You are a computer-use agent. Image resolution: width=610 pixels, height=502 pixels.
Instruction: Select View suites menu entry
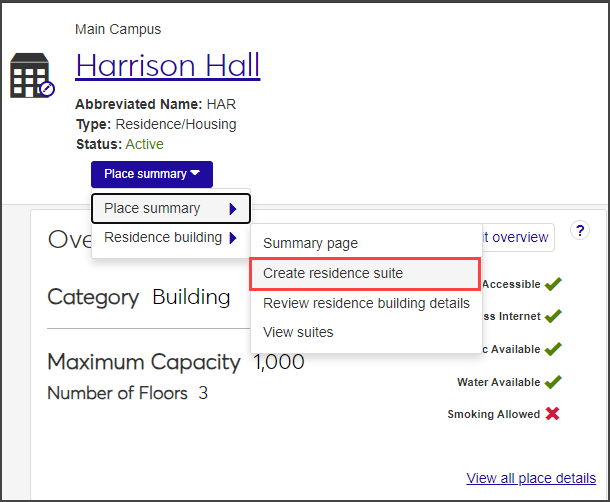point(298,332)
